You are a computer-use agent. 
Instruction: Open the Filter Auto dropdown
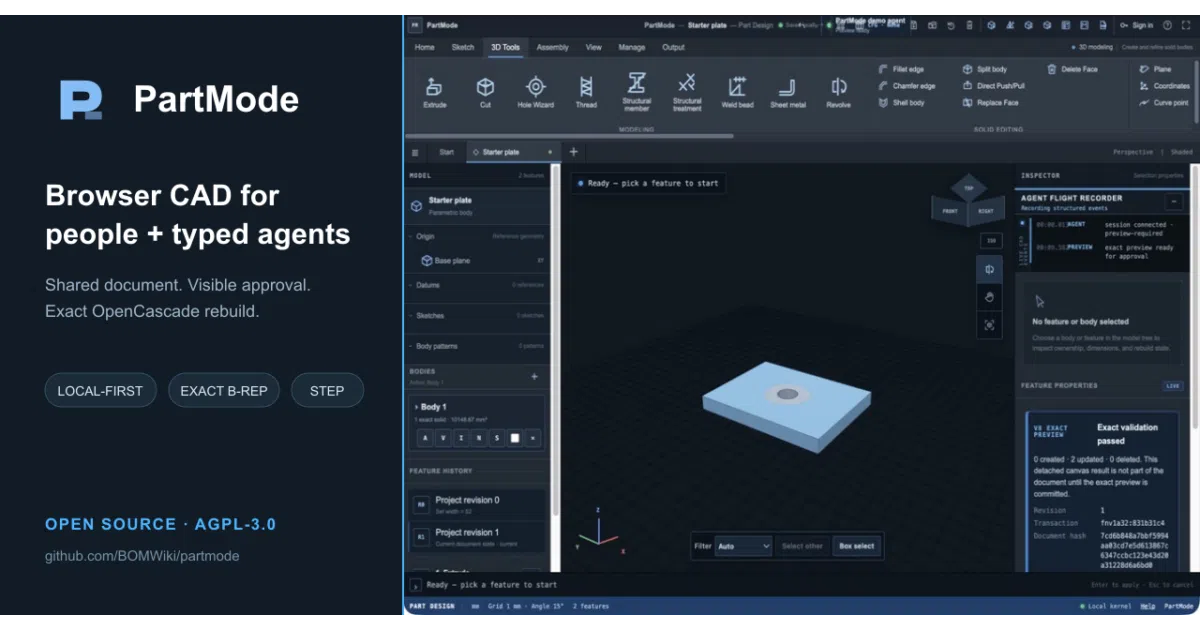[745, 546]
